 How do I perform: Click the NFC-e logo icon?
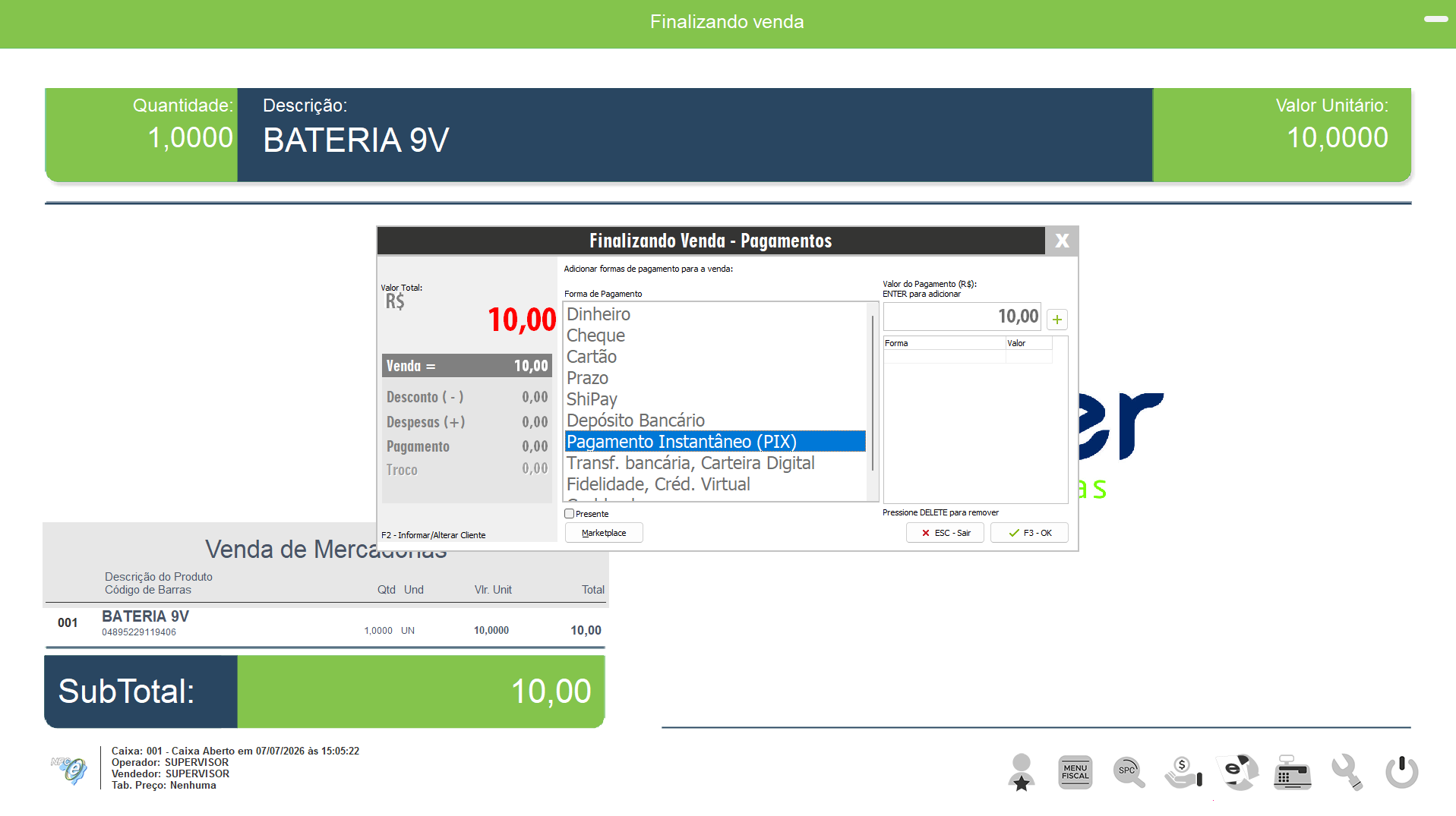coord(69,770)
